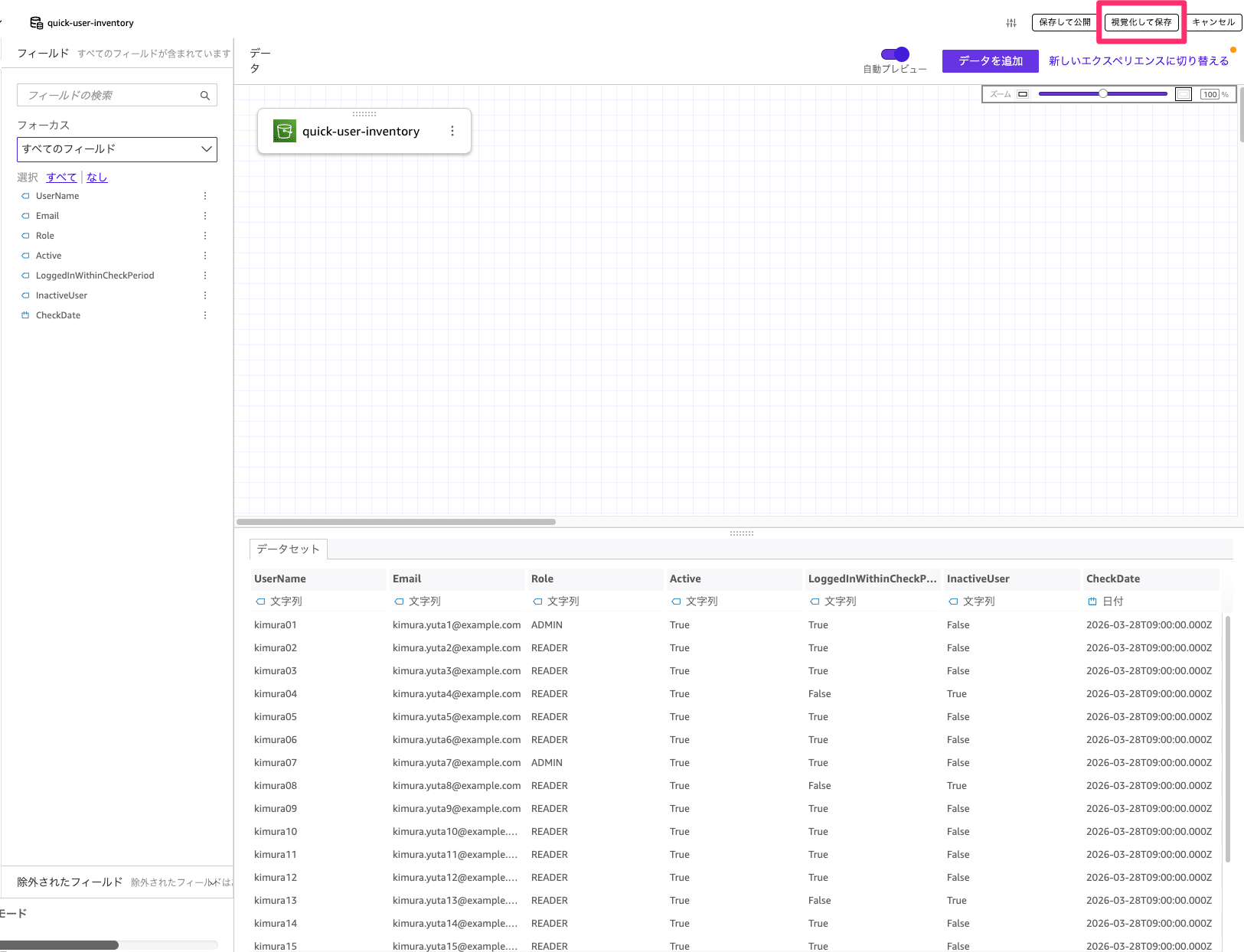Toggle 自動プレビュー off
This screenshot has height=952, width=1244.
[893, 54]
